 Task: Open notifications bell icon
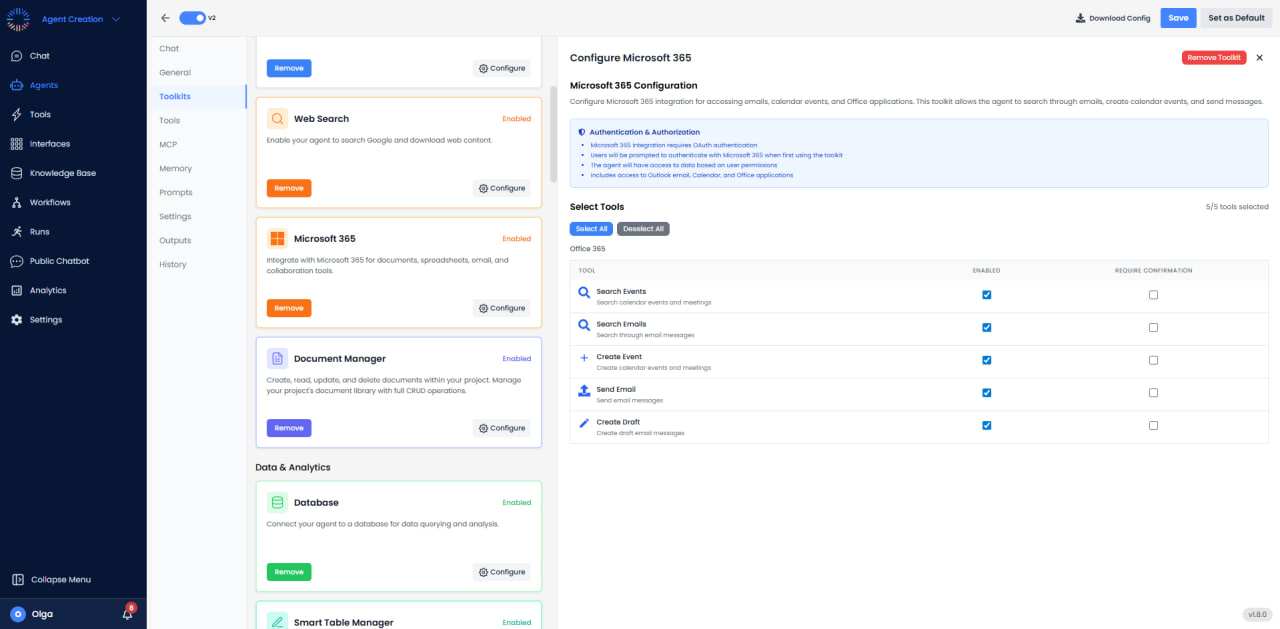tap(127, 614)
